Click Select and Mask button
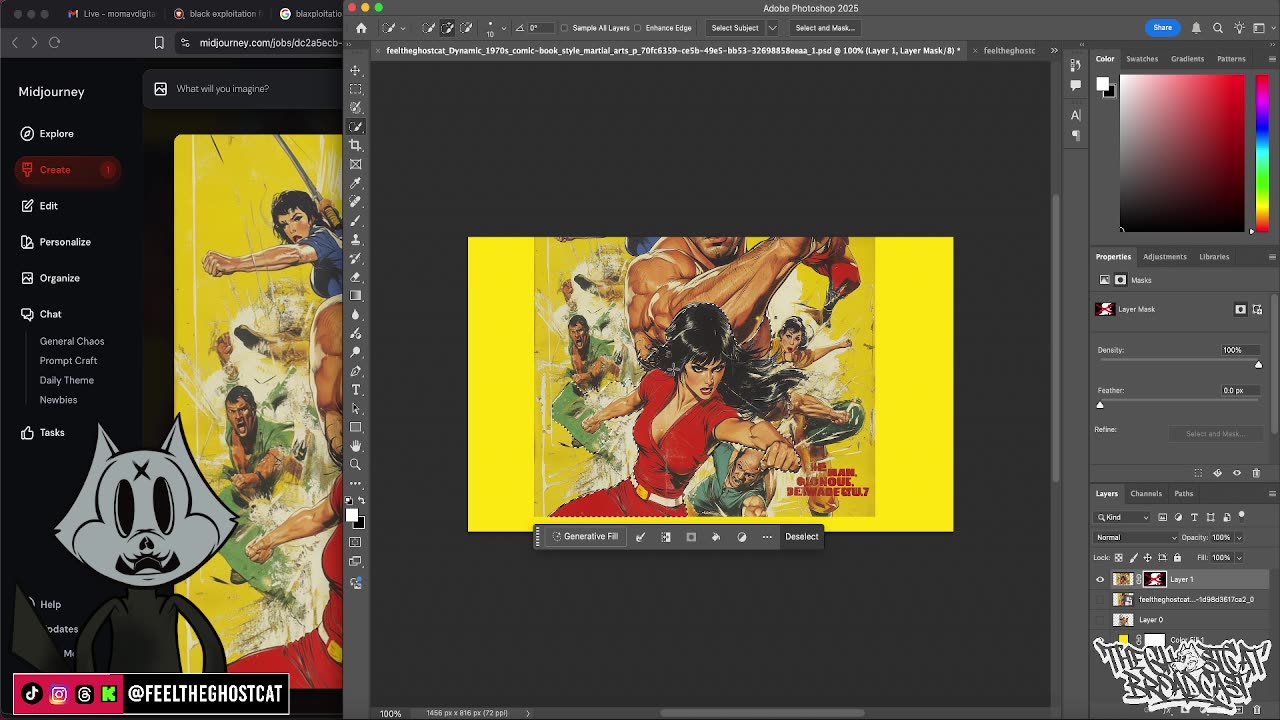The width and height of the screenshot is (1280, 720). coord(825,28)
